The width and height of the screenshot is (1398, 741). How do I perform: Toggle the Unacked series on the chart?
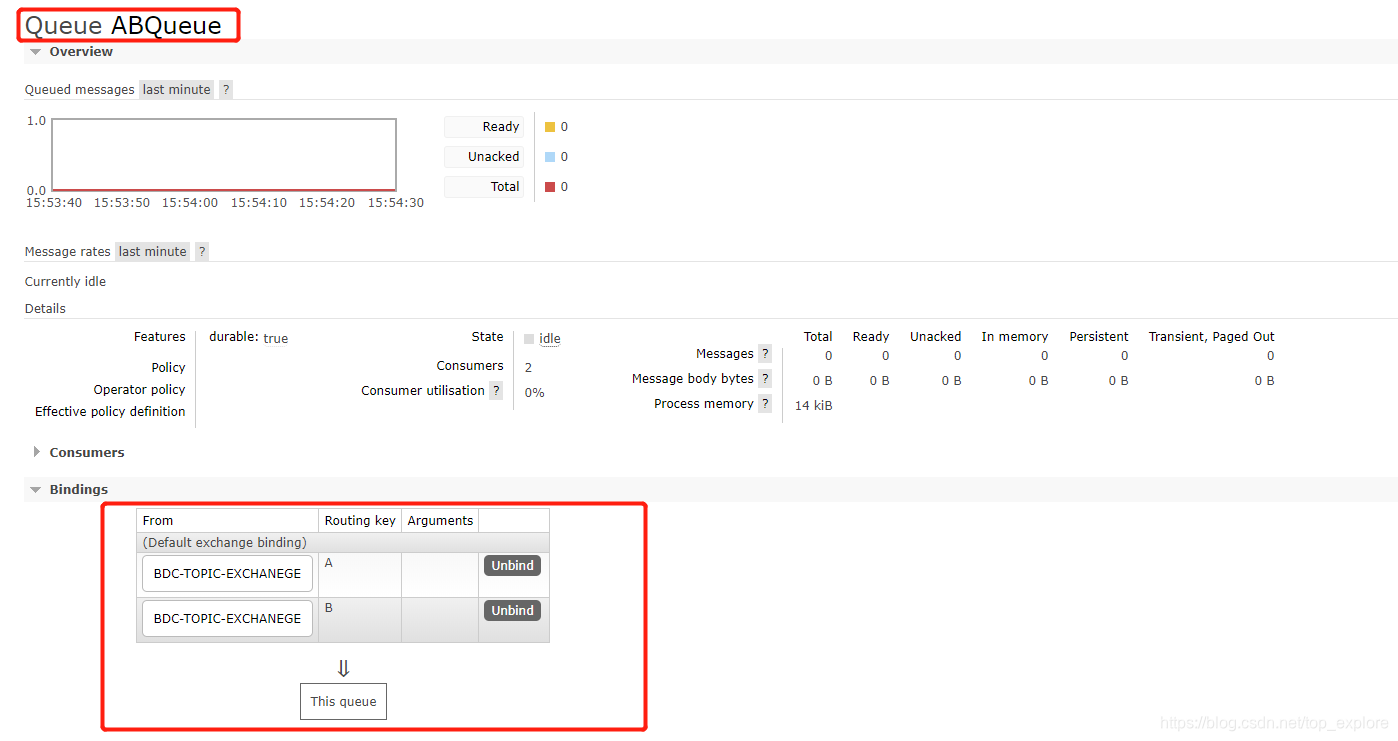484,156
